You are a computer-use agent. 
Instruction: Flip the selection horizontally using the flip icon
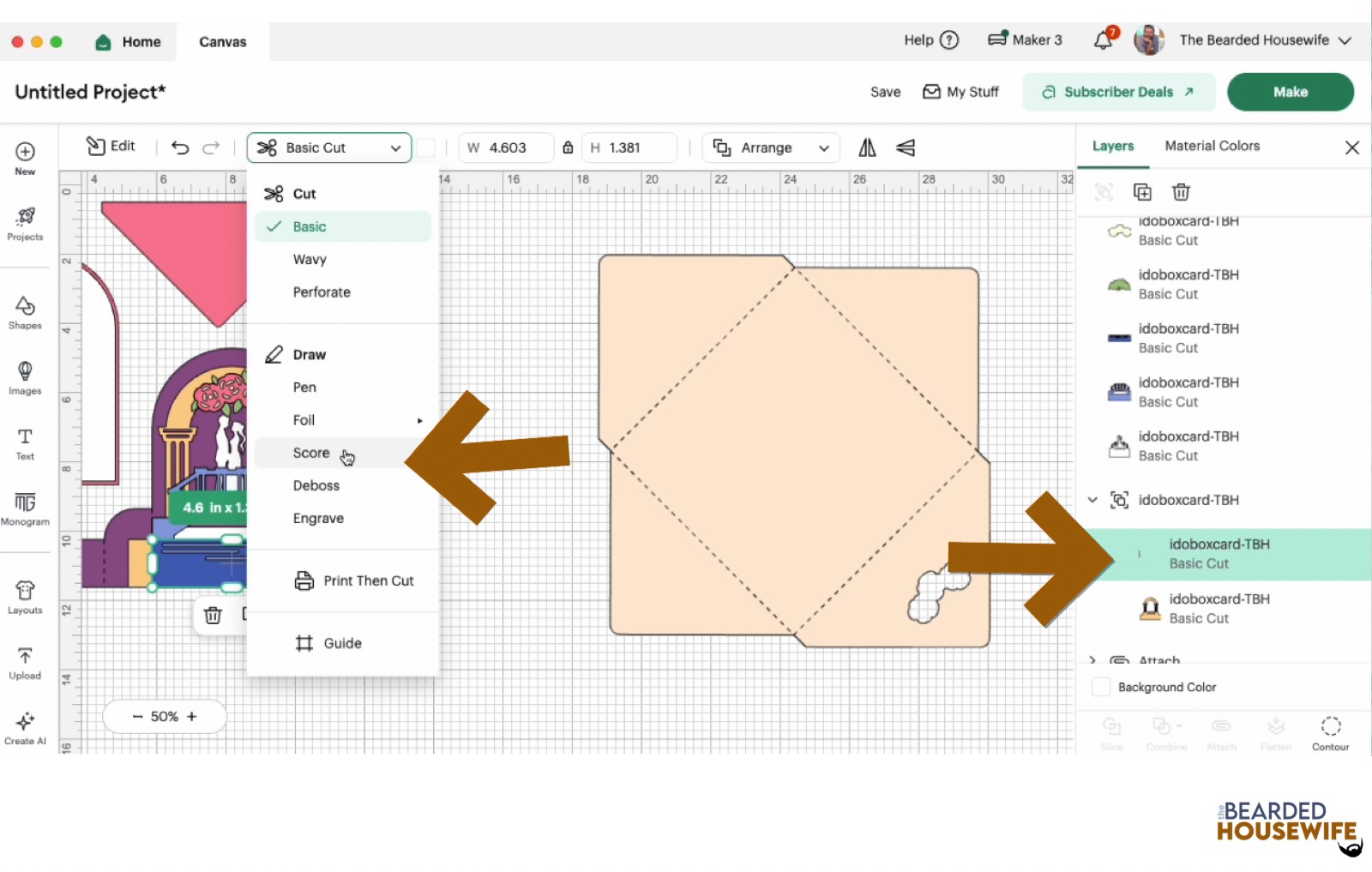pyautogui.click(x=867, y=147)
